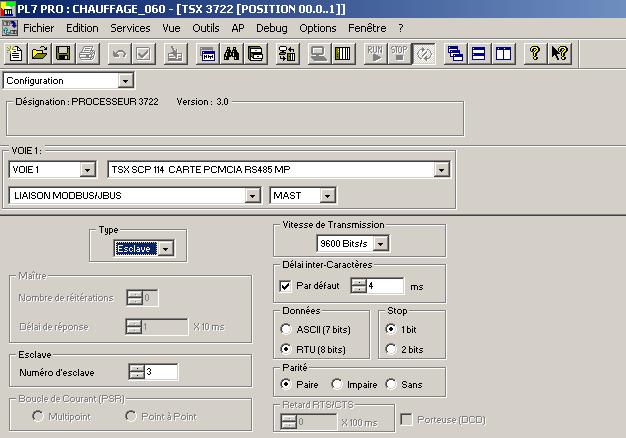Open the Vue menu
This screenshot has width=626, height=438.
(x=171, y=28)
